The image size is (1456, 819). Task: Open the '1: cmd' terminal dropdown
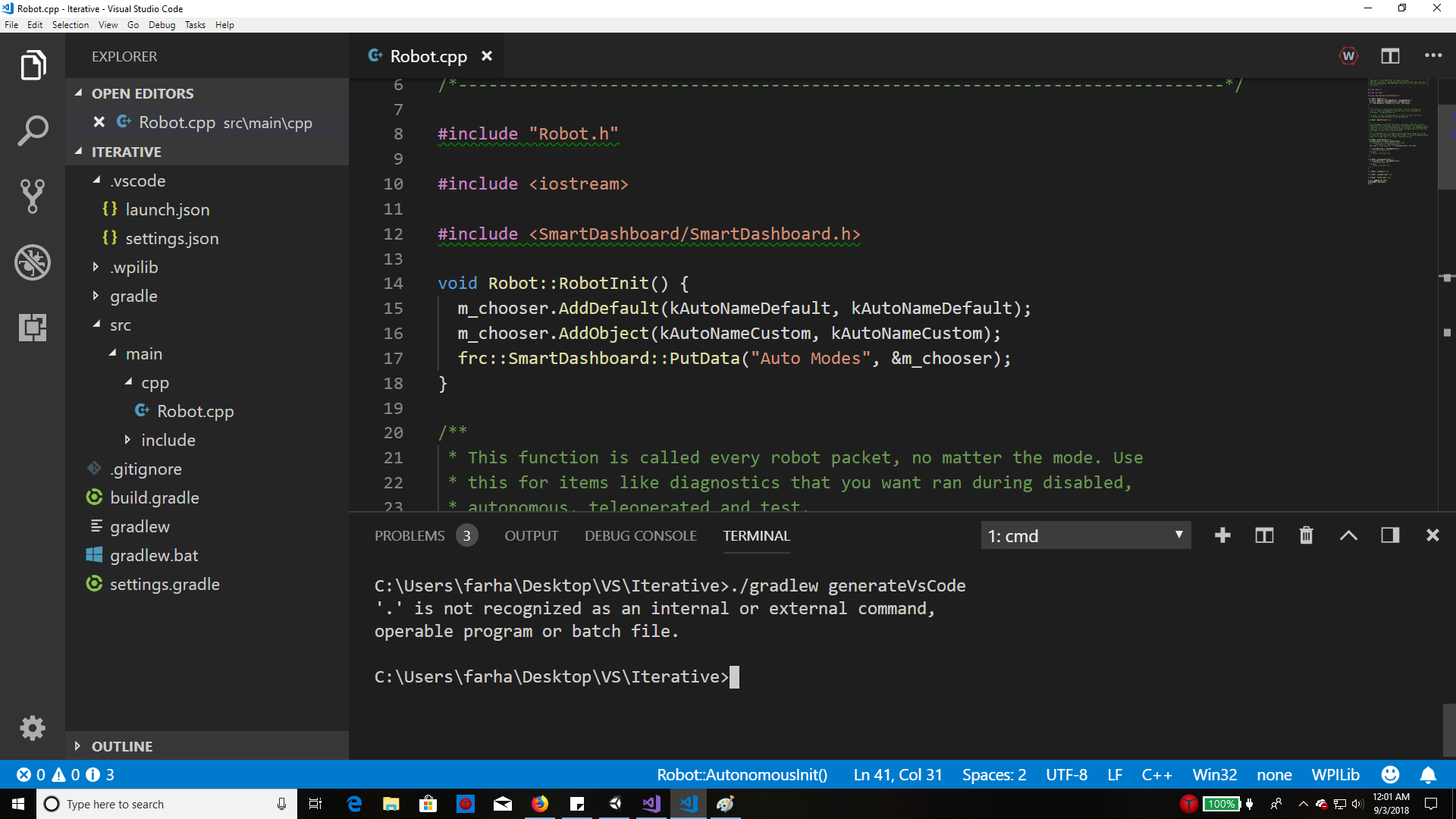[x=1086, y=535]
